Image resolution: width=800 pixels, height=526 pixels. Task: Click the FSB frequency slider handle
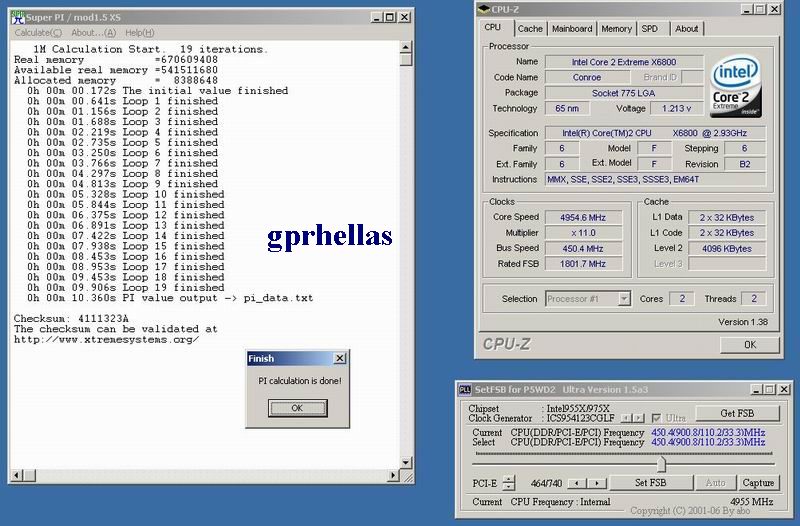pyautogui.click(x=661, y=464)
